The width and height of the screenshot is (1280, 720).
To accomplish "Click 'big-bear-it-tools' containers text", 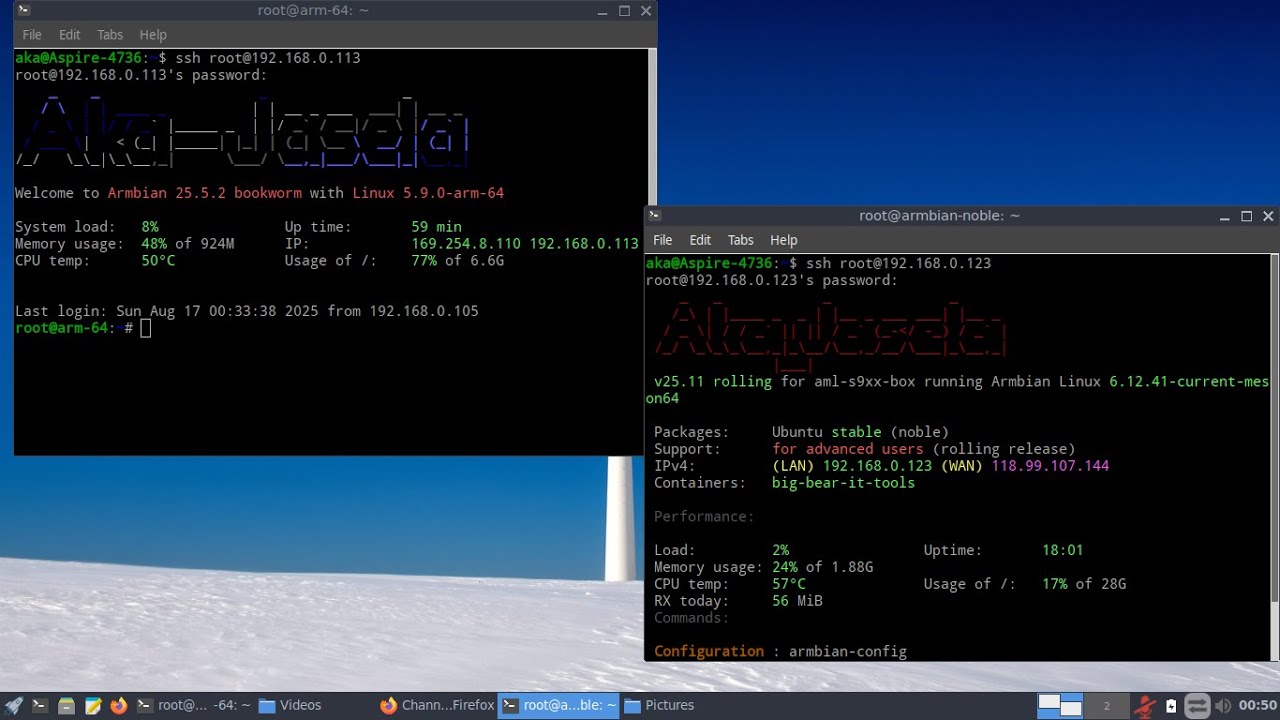I will point(843,483).
